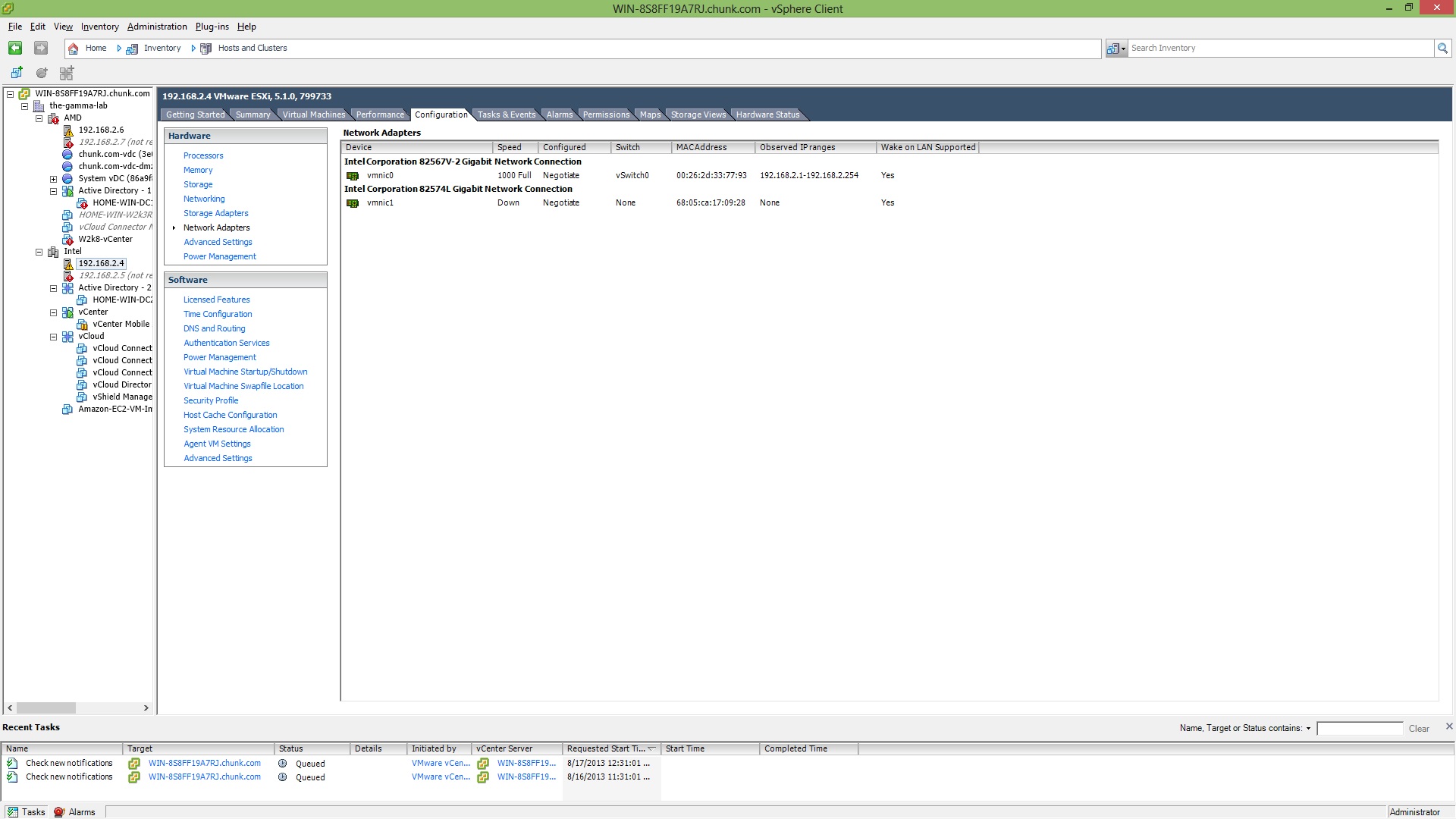Image resolution: width=1456 pixels, height=819 pixels.
Task: Collapse the AMD cluster node
Action: click(x=39, y=118)
